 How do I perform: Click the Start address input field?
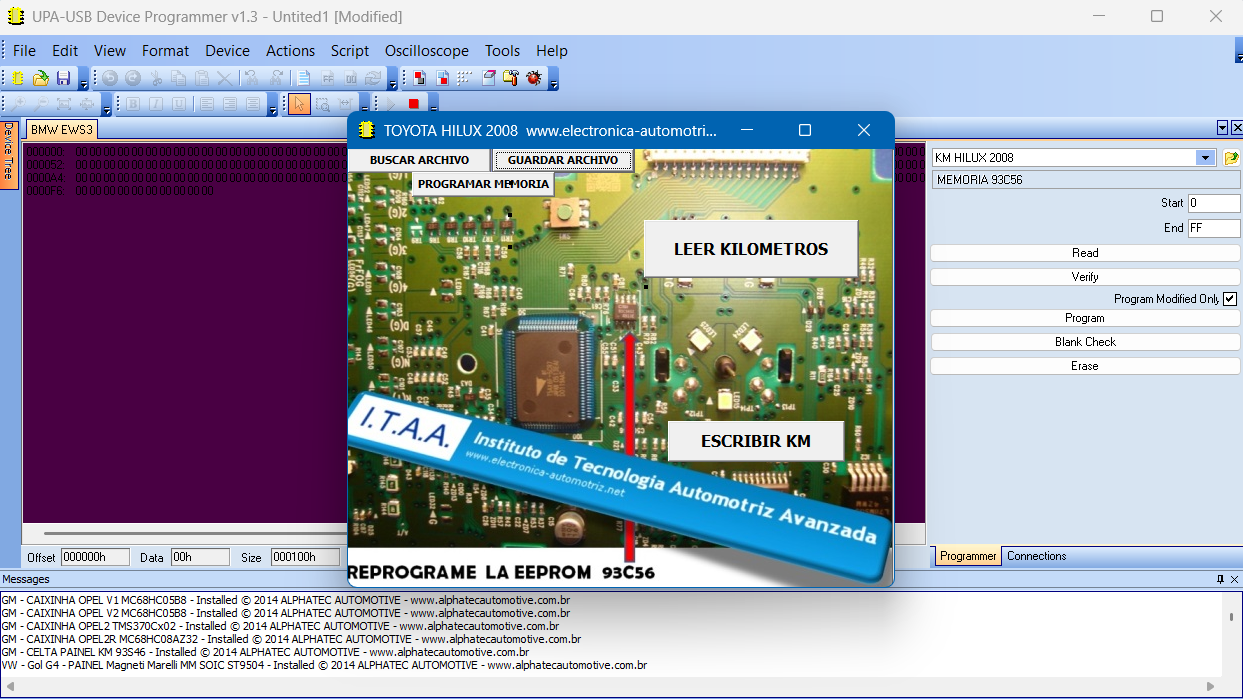point(1214,203)
